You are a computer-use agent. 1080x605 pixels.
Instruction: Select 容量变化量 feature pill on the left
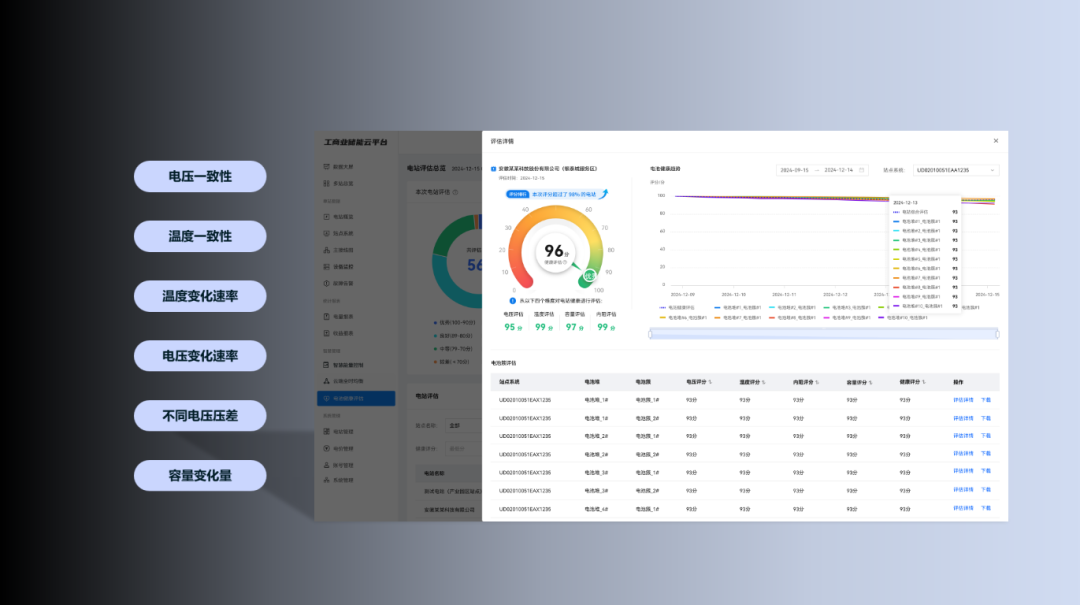tap(200, 475)
